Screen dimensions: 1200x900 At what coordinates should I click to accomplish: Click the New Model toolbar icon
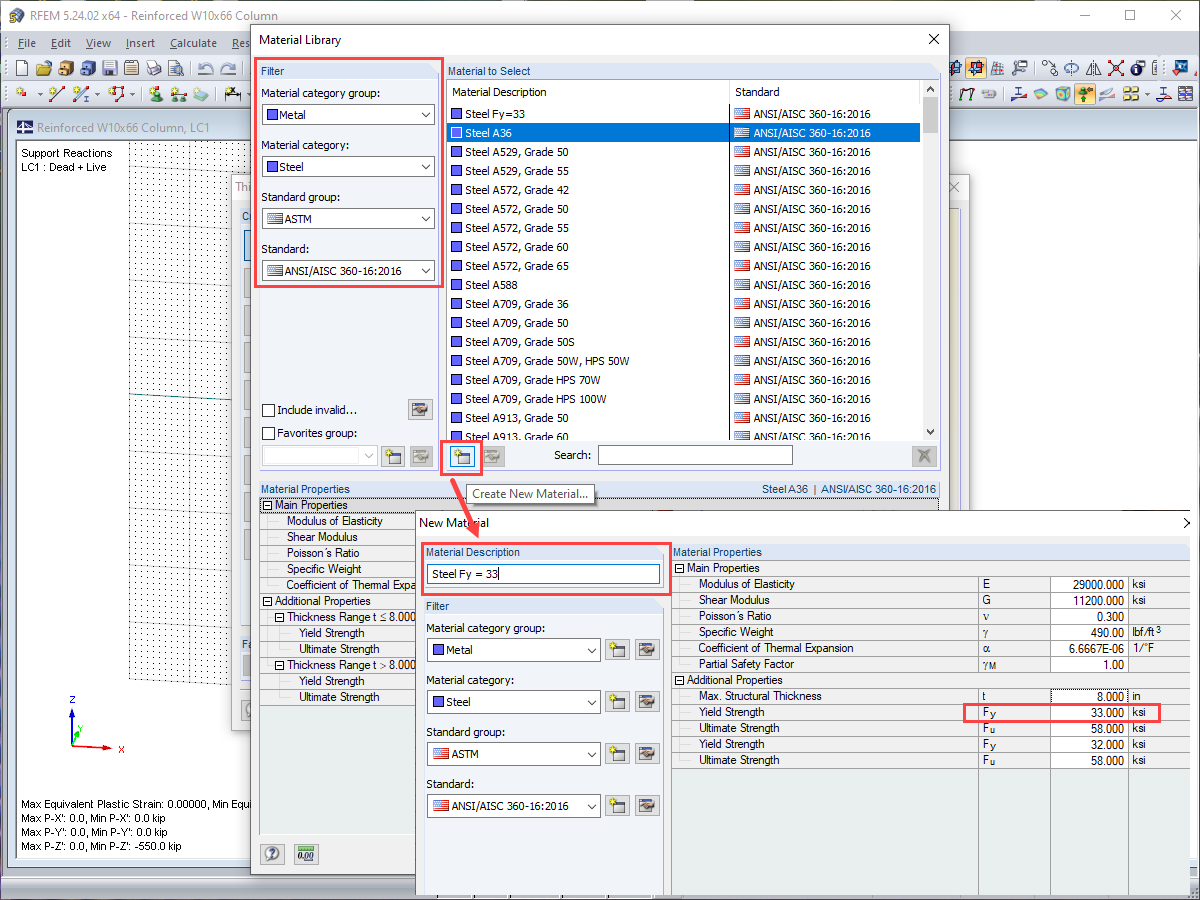(22, 68)
